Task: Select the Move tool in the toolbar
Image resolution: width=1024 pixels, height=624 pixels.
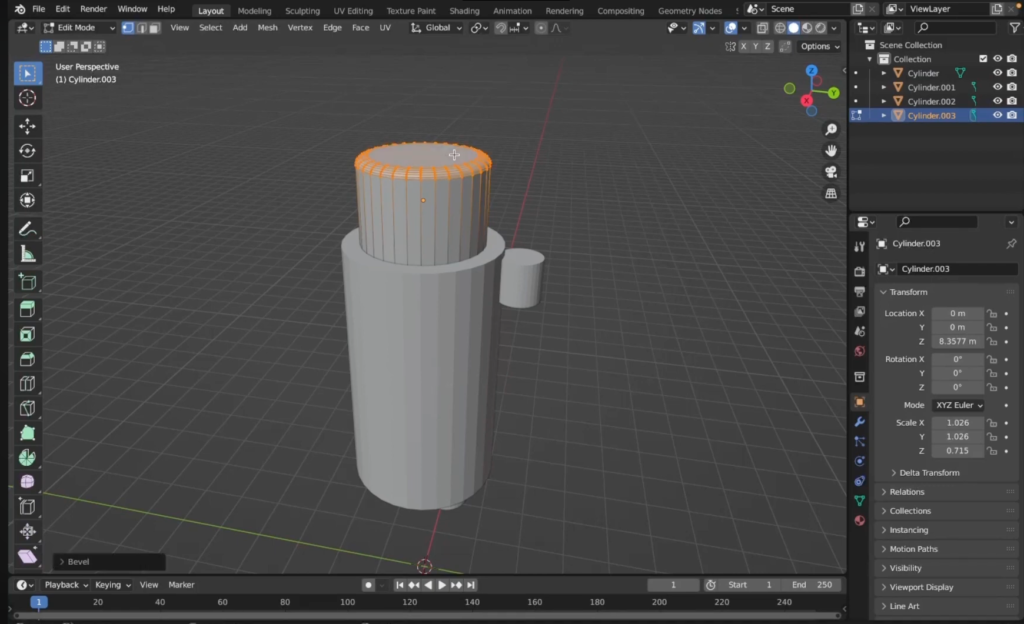Action: pyautogui.click(x=27, y=126)
